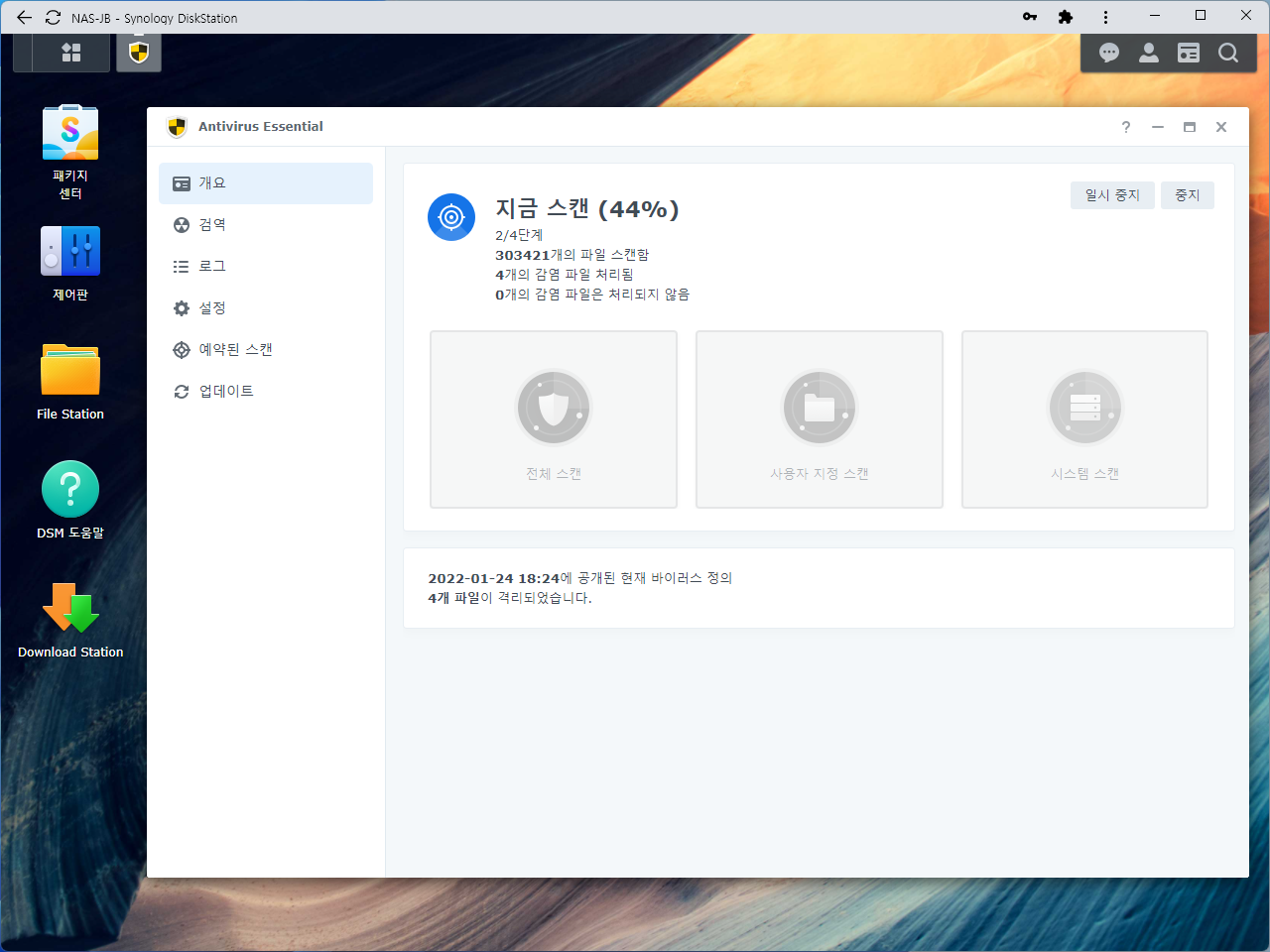Viewport: 1270px width, 952px height.
Task: Click the password key icon in the title bar
Action: click(1030, 17)
